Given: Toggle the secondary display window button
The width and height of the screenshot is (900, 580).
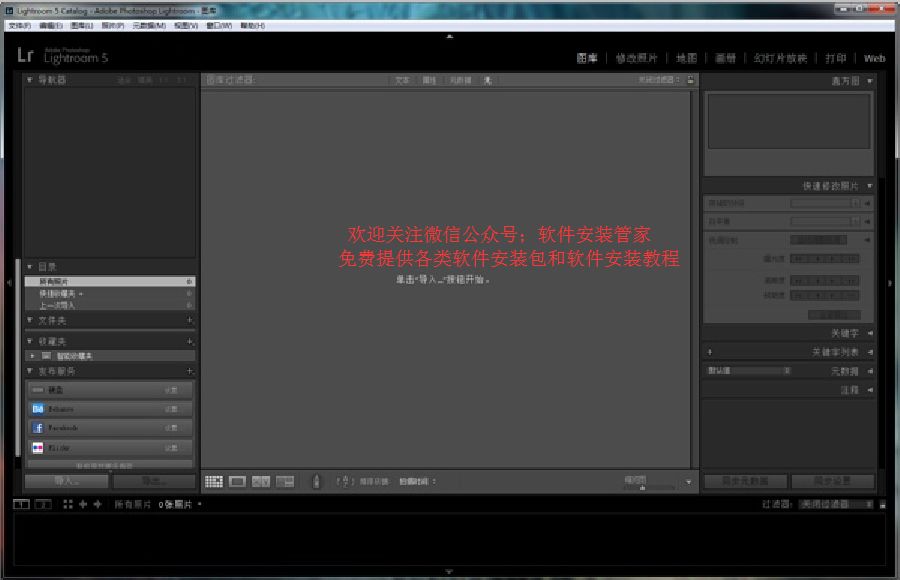Looking at the screenshot, I should click(x=43, y=505).
